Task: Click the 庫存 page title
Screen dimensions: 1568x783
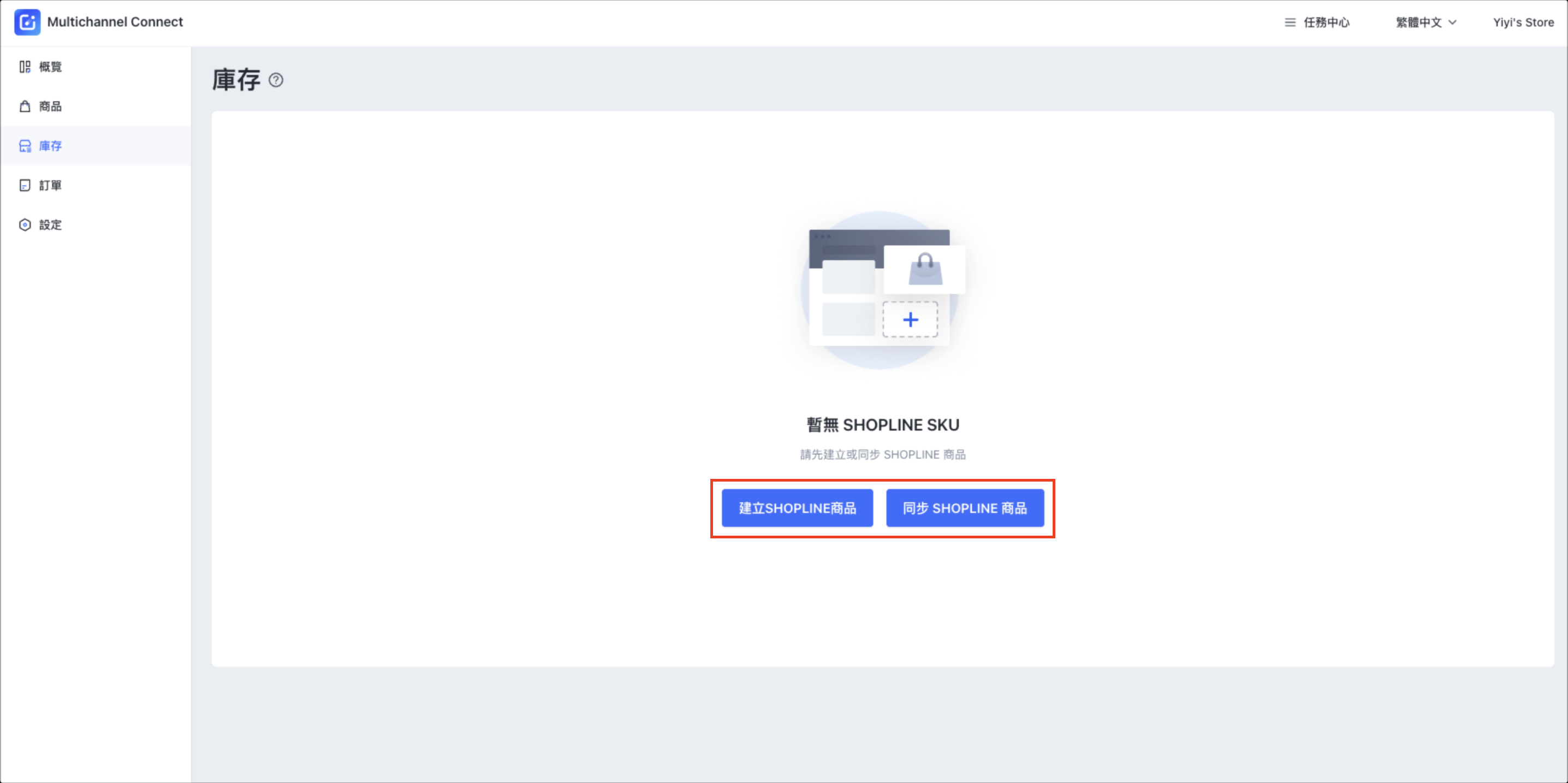Action: pyautogui.click(x=237, y=80)
